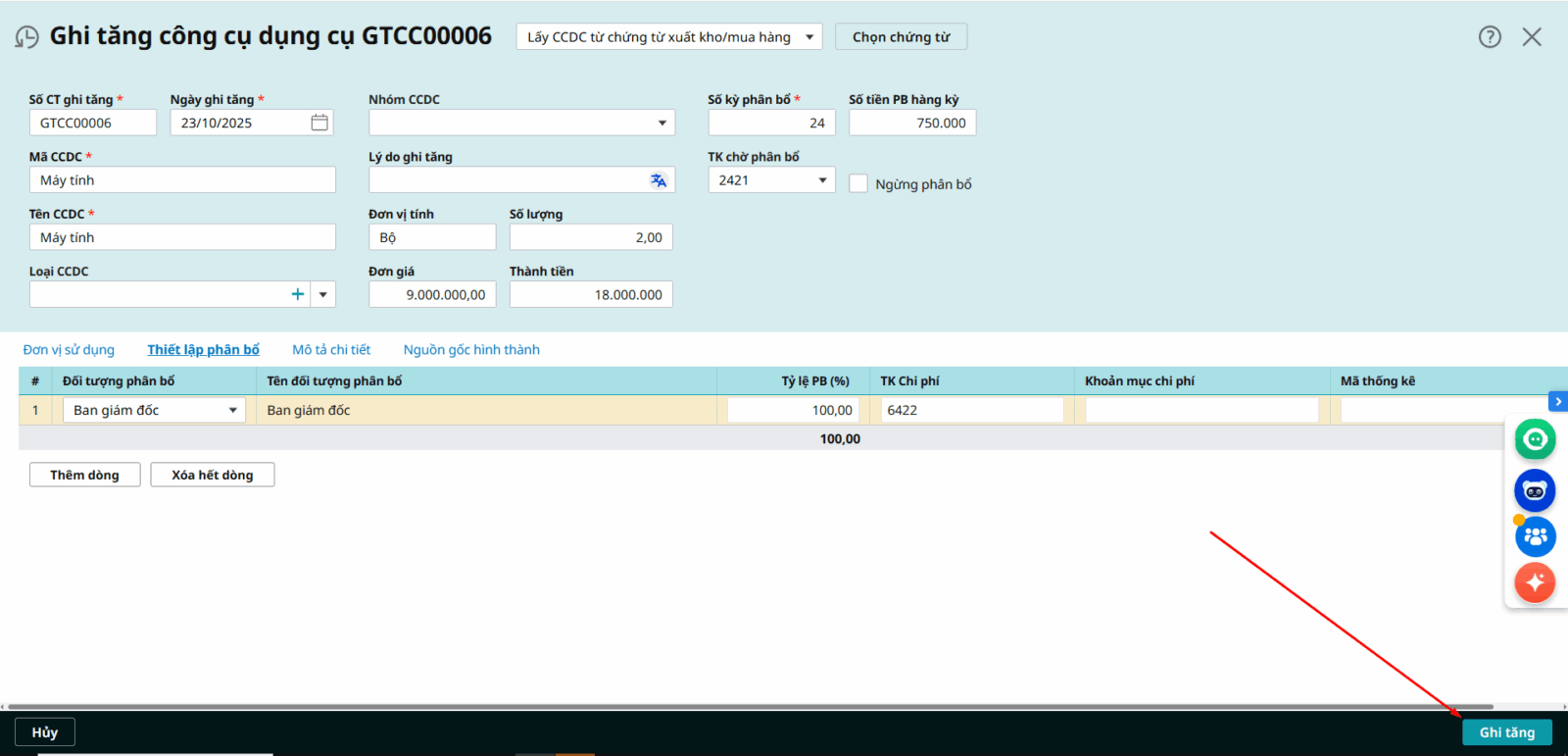Click plus icon to add Loại CCDC
The image size is (1568, 756).
(298, 294)
